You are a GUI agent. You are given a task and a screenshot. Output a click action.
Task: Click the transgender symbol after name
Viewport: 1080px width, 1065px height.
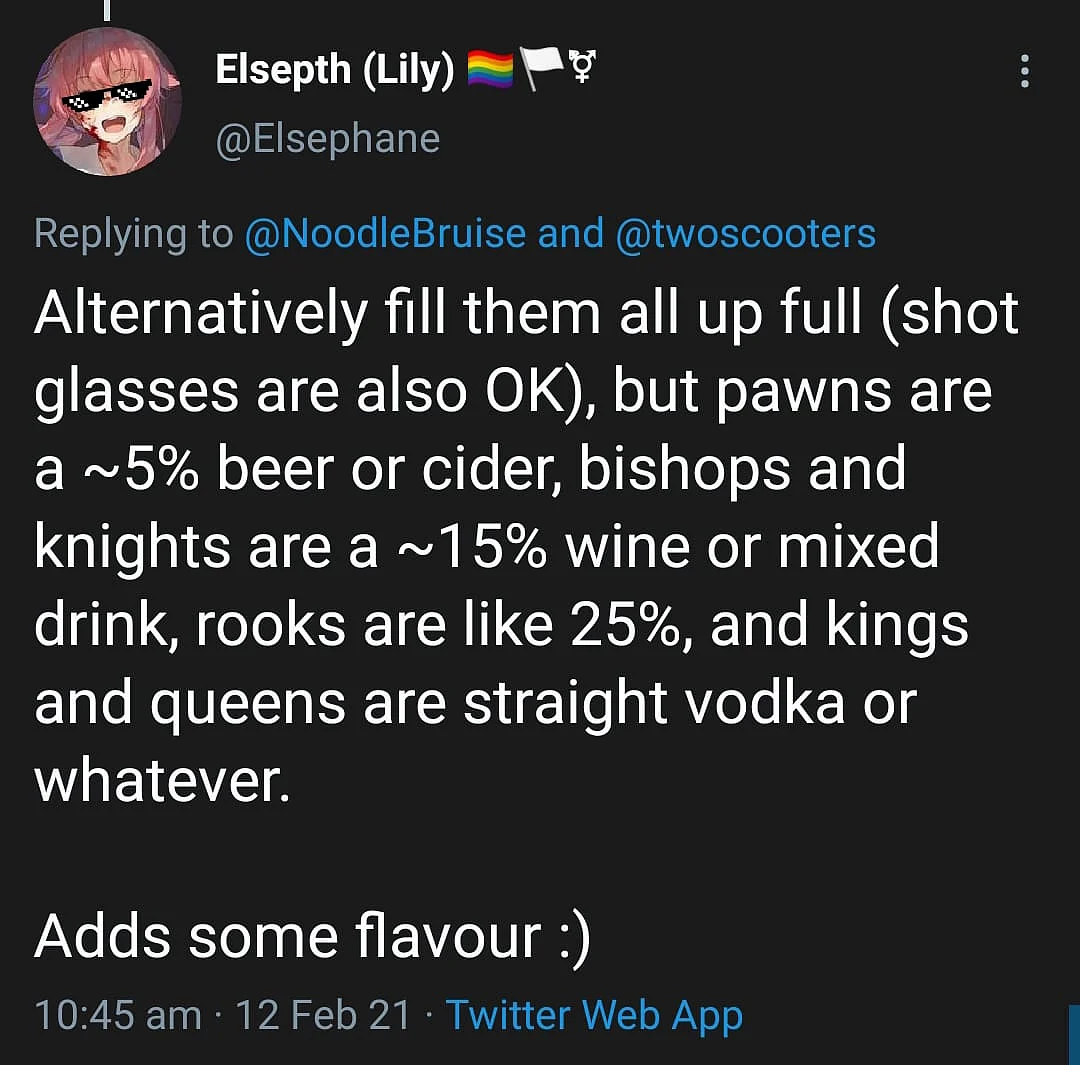pyautogui.click(x=583, y=67)
